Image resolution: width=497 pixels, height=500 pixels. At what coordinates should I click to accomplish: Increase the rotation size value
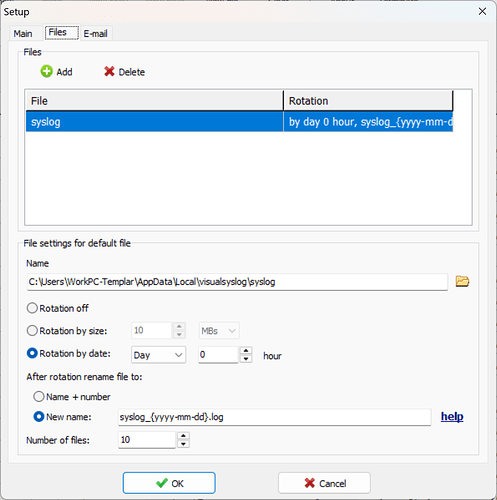[x=179, y=327]
